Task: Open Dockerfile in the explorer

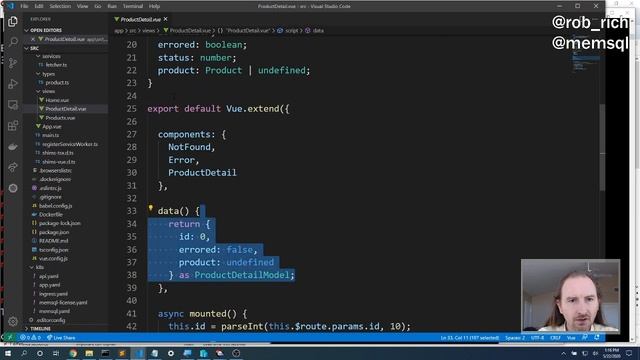Action: (x=51, y=214)
